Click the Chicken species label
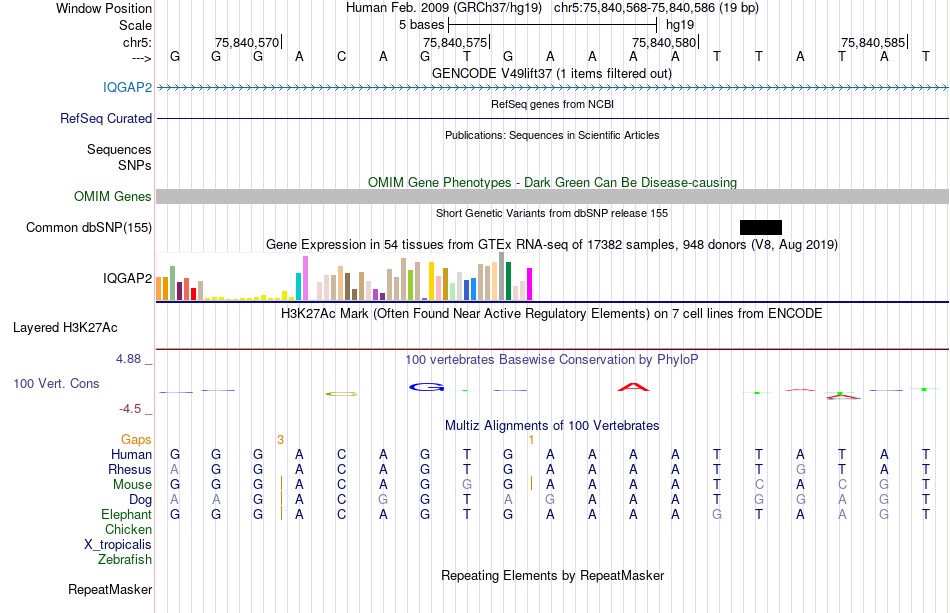Screen dimensions: 950x613 (128, 529)
